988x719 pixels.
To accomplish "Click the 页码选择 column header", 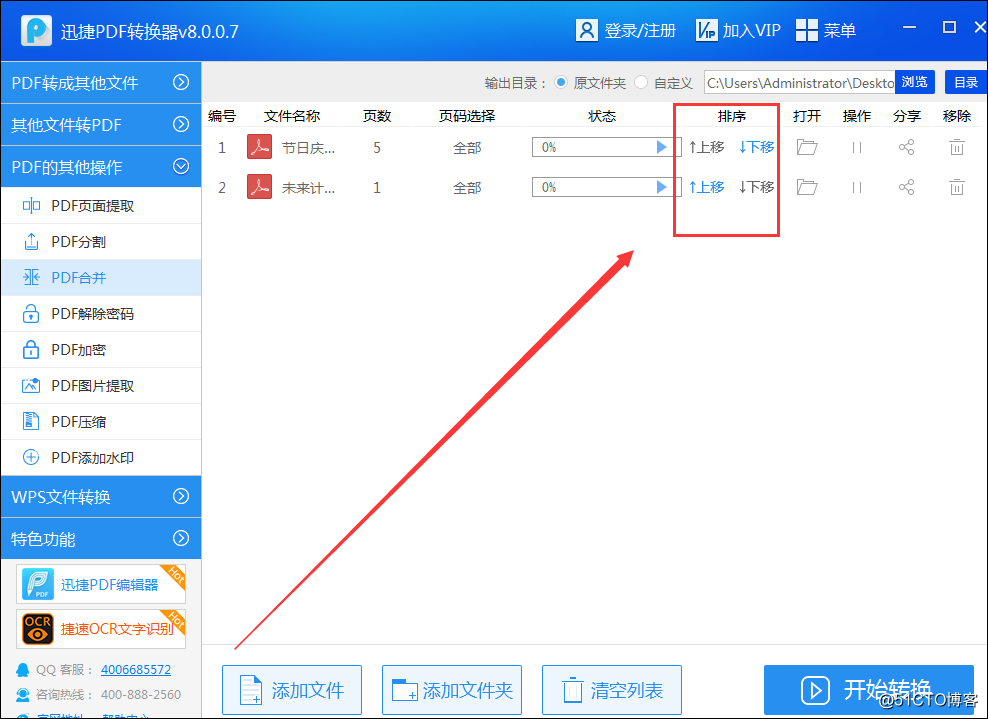I will click(467, 116).
